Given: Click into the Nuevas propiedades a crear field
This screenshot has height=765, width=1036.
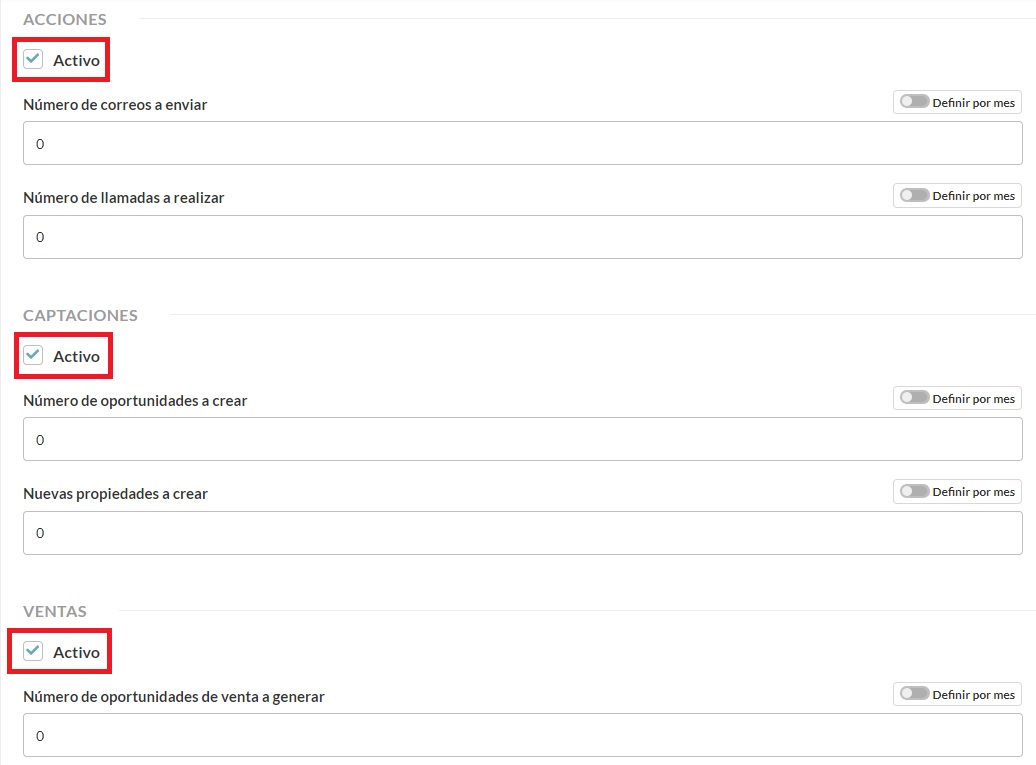Looking at the screenshot, I should click(x=522, y=533).
